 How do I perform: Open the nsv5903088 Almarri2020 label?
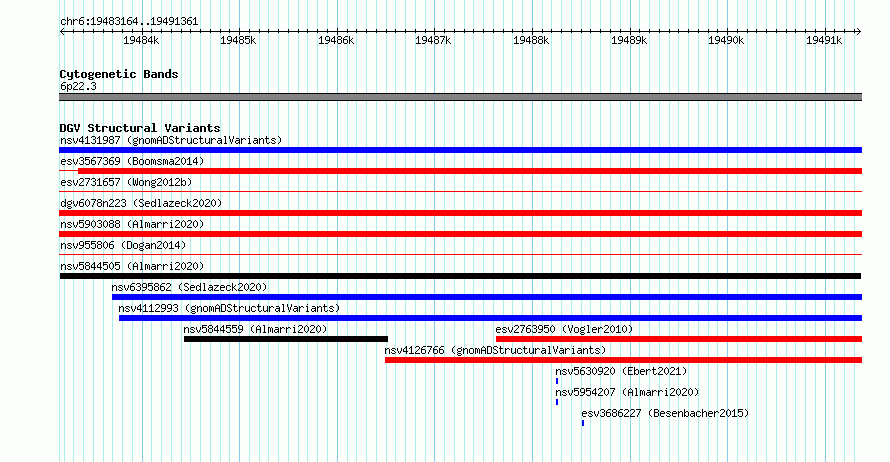pyautogui.click(x=132, y=224)
